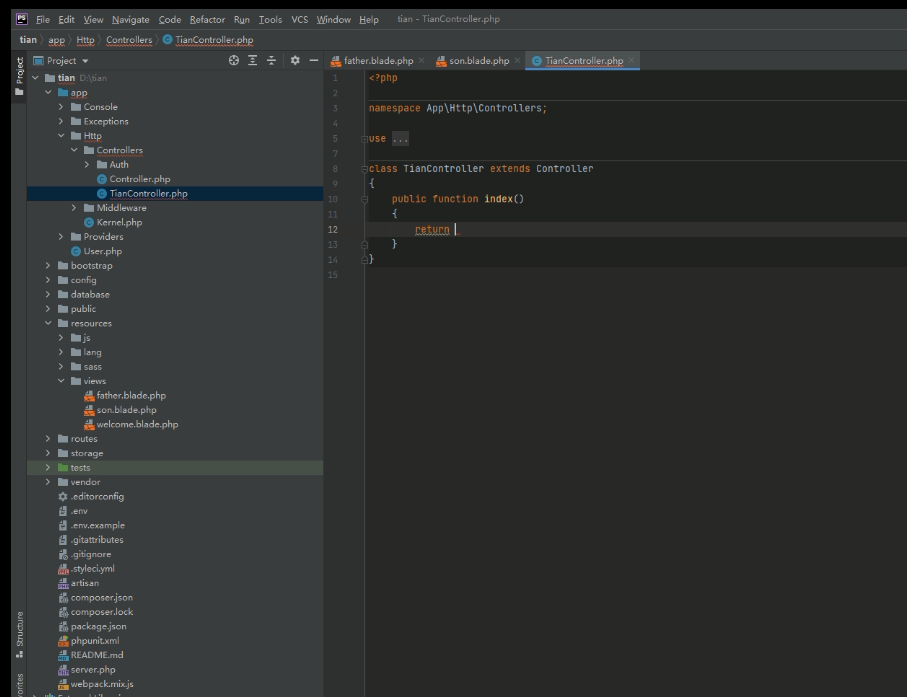Screen dimensions: 907x697
Task: Open the Refactor menu
Action: coord(207,19)
